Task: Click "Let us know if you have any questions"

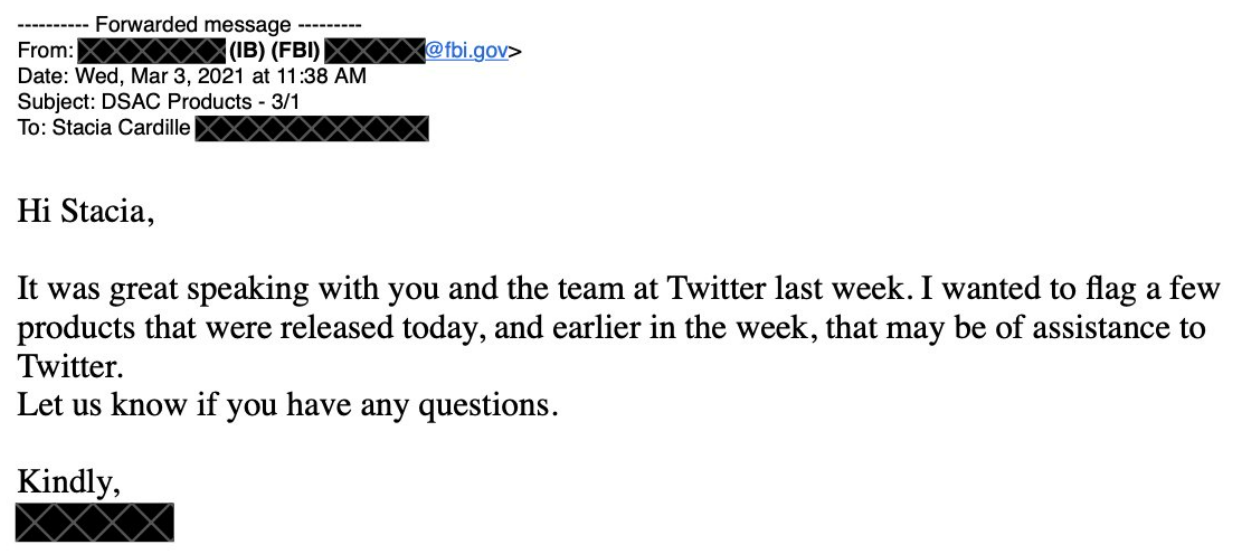Action: (283, 407)
